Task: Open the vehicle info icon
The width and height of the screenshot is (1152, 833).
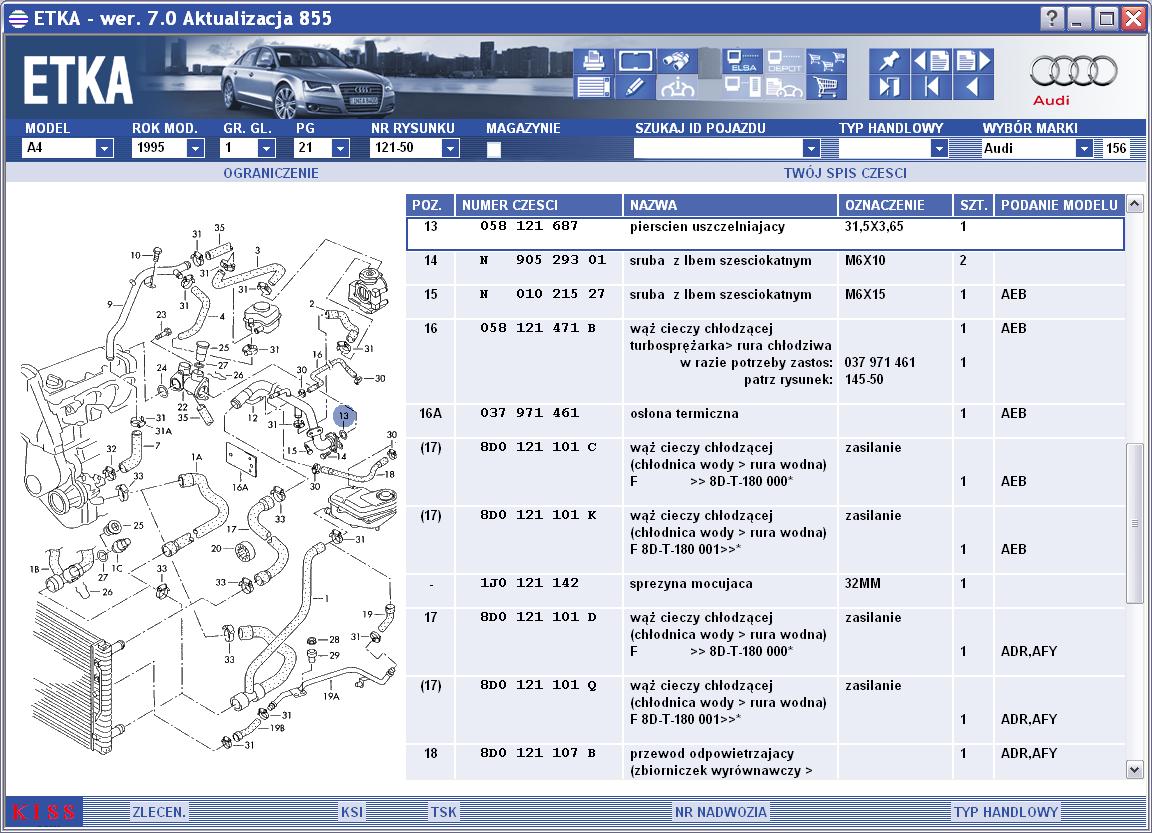Action: (x=677, y=87)
